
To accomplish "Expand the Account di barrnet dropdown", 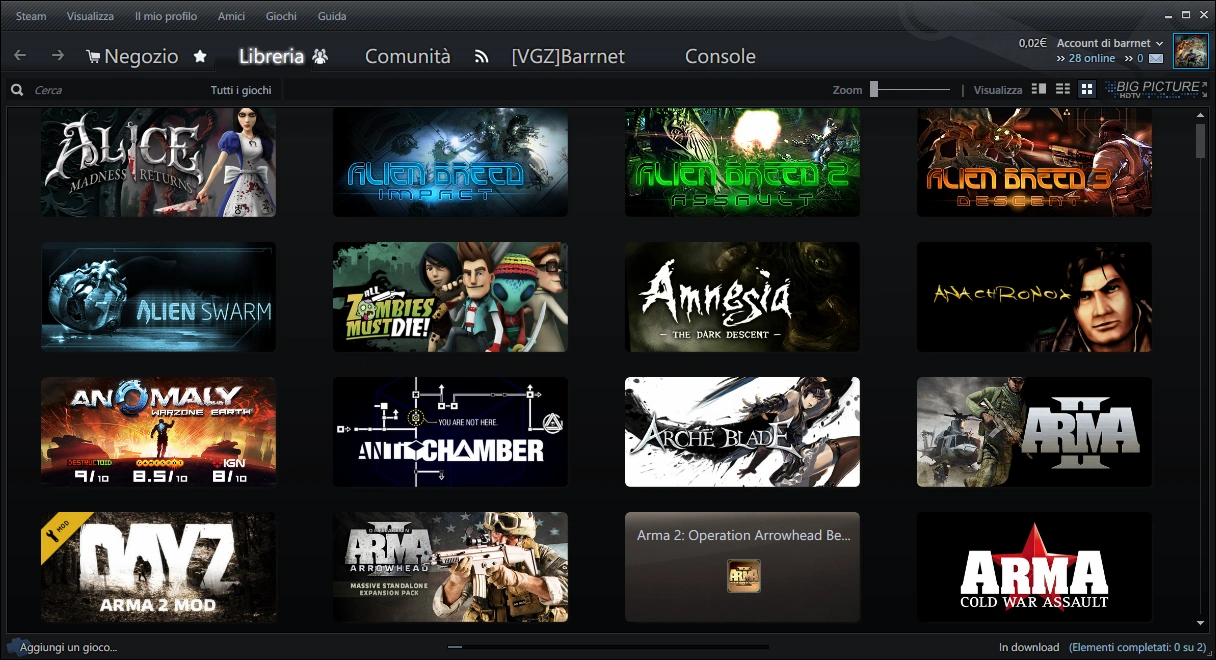I will 1110,43.
